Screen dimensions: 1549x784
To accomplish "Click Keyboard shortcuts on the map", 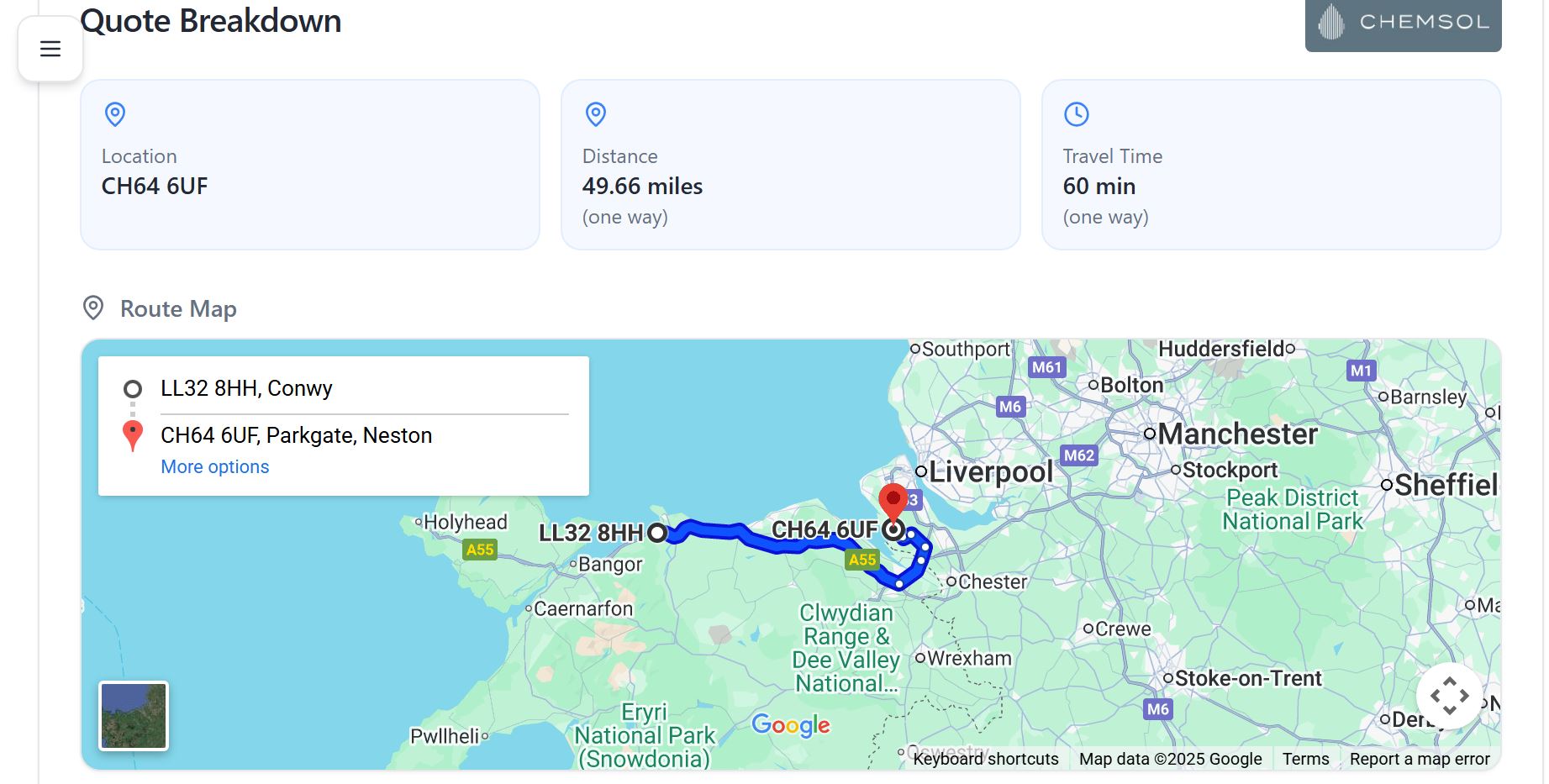I will pyautogui.click(x=985, y=758).
